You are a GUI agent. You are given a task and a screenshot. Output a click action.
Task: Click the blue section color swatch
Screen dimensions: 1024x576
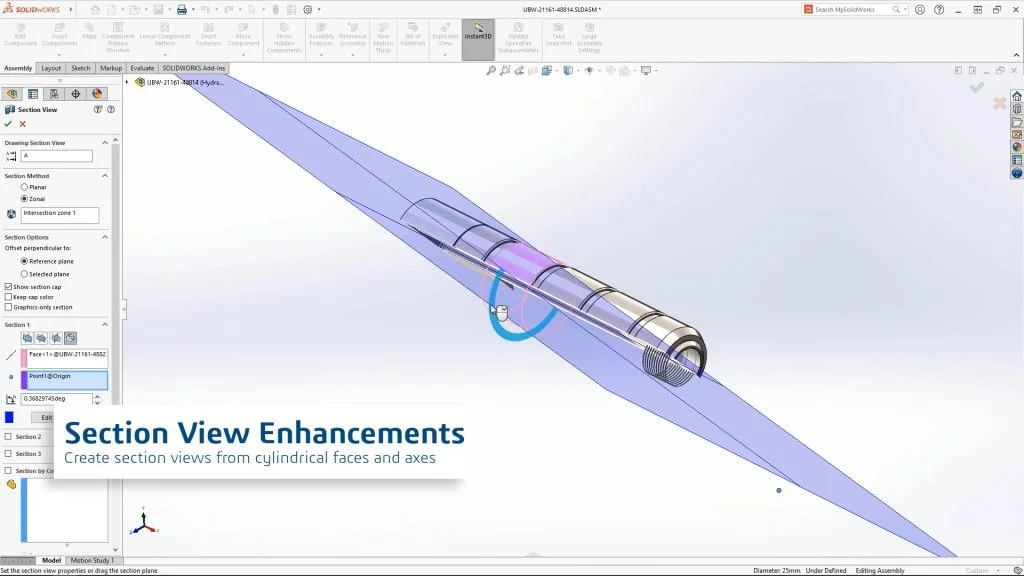click(x=10, y=417)
